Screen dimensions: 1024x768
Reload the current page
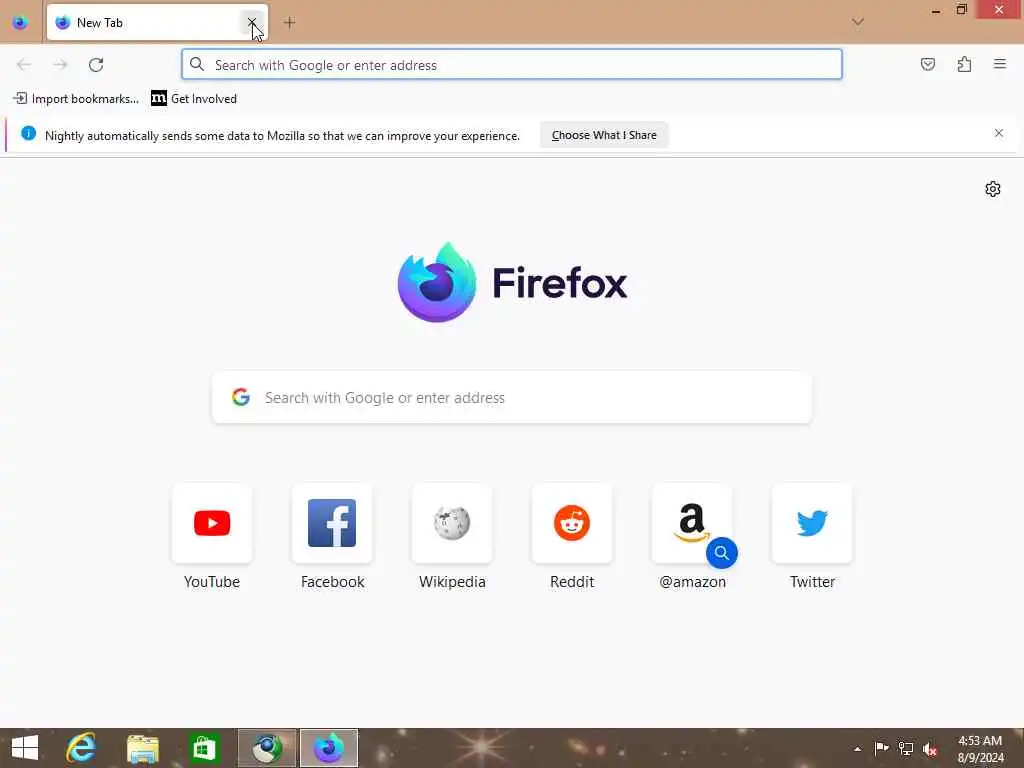click(96, 65)
